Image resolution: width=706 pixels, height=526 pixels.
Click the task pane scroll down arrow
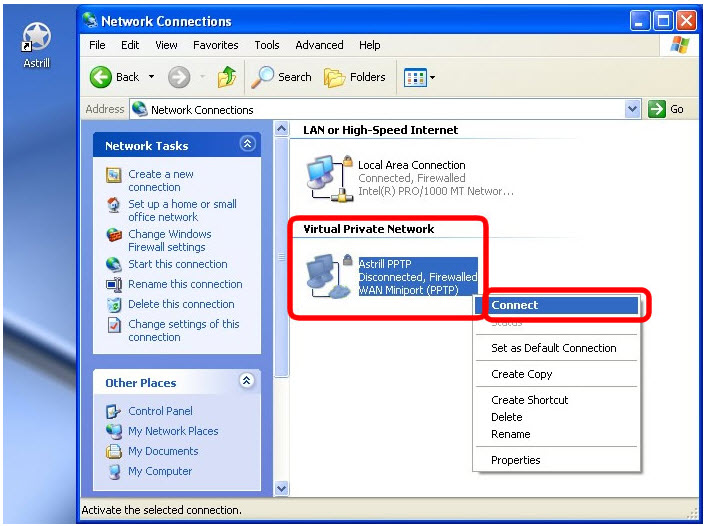coord(281,488)
